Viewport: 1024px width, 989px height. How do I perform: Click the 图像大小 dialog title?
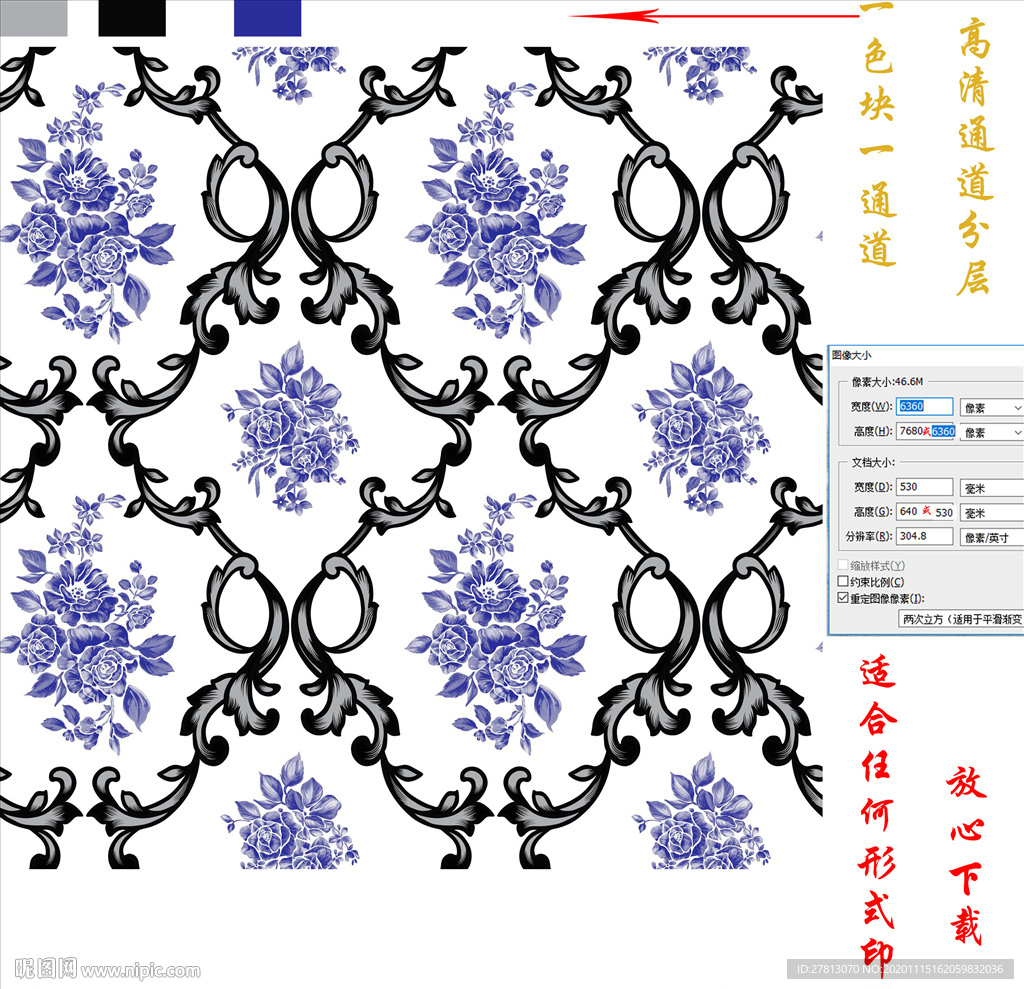[x=852, y=355]
